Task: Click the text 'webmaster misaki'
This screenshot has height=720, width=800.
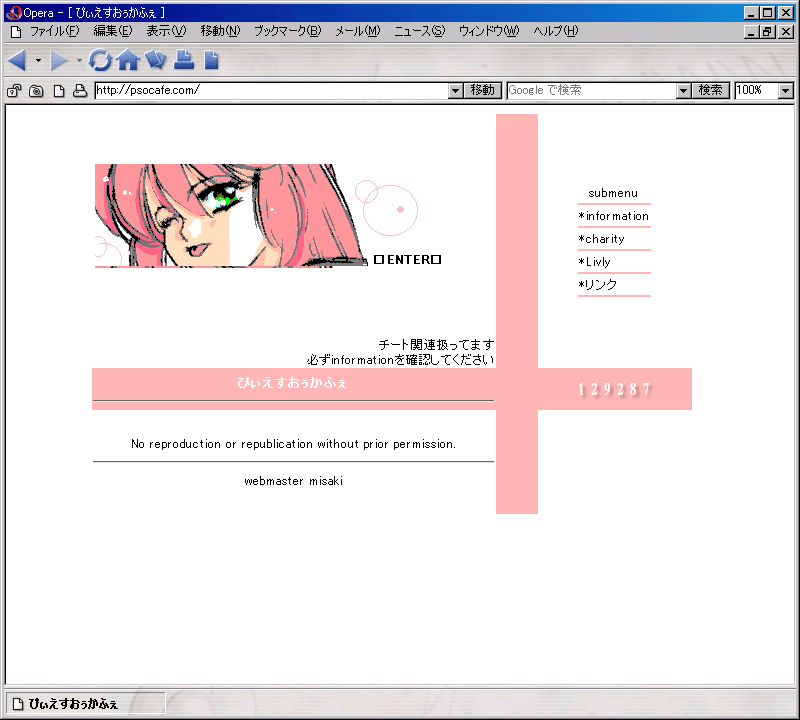Action: (x=293, y=481)
